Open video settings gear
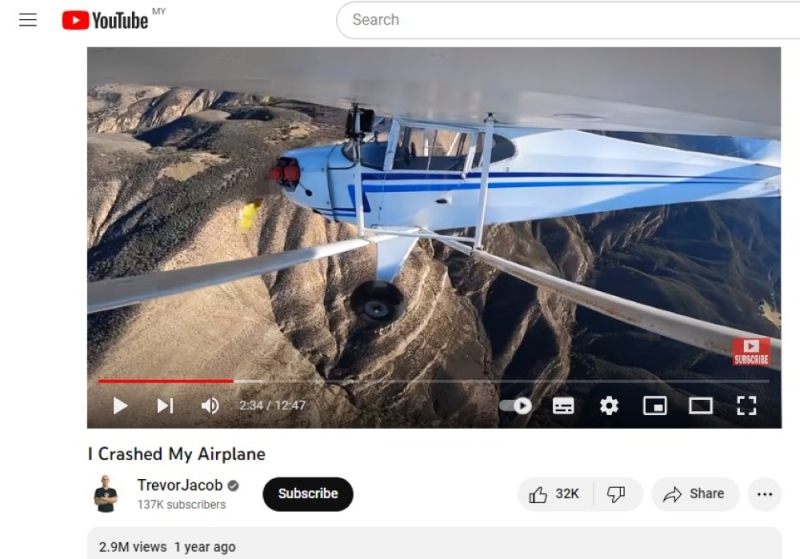 tap(609, 406)
